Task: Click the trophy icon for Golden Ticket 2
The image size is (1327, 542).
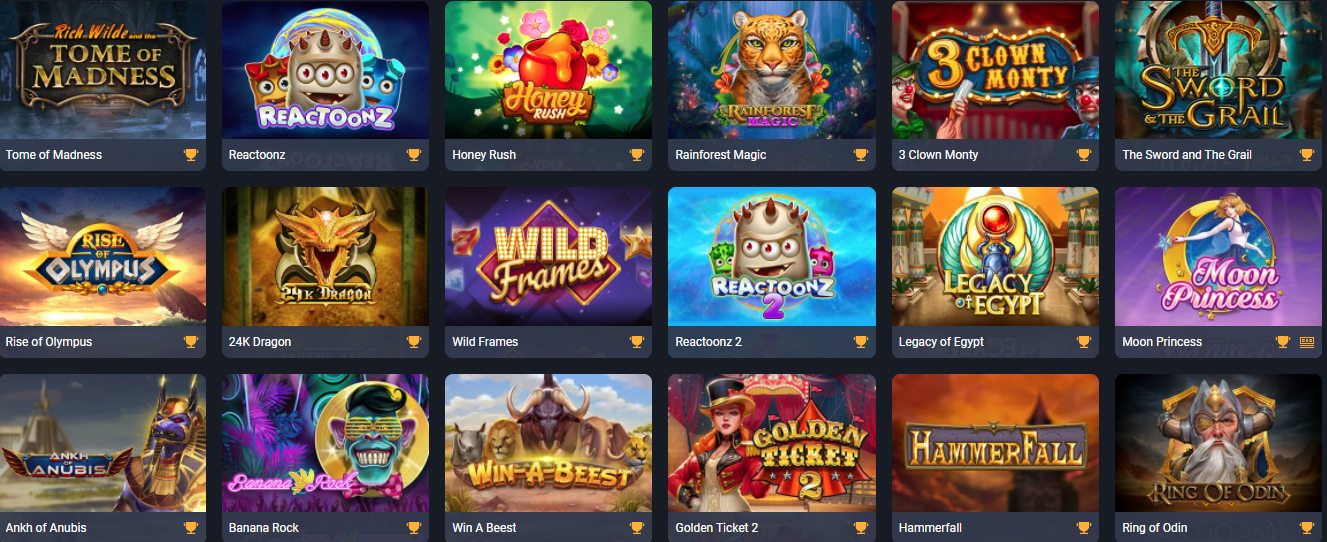Action: [860, 528]
